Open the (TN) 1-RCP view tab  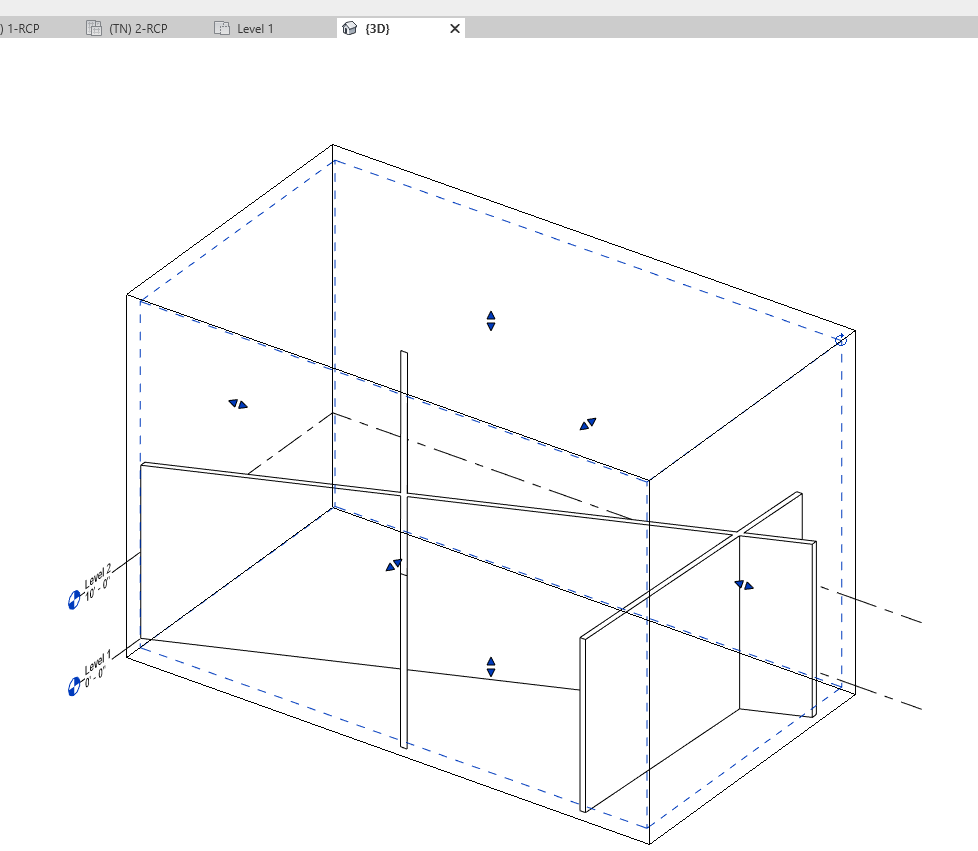click(20, 28)
